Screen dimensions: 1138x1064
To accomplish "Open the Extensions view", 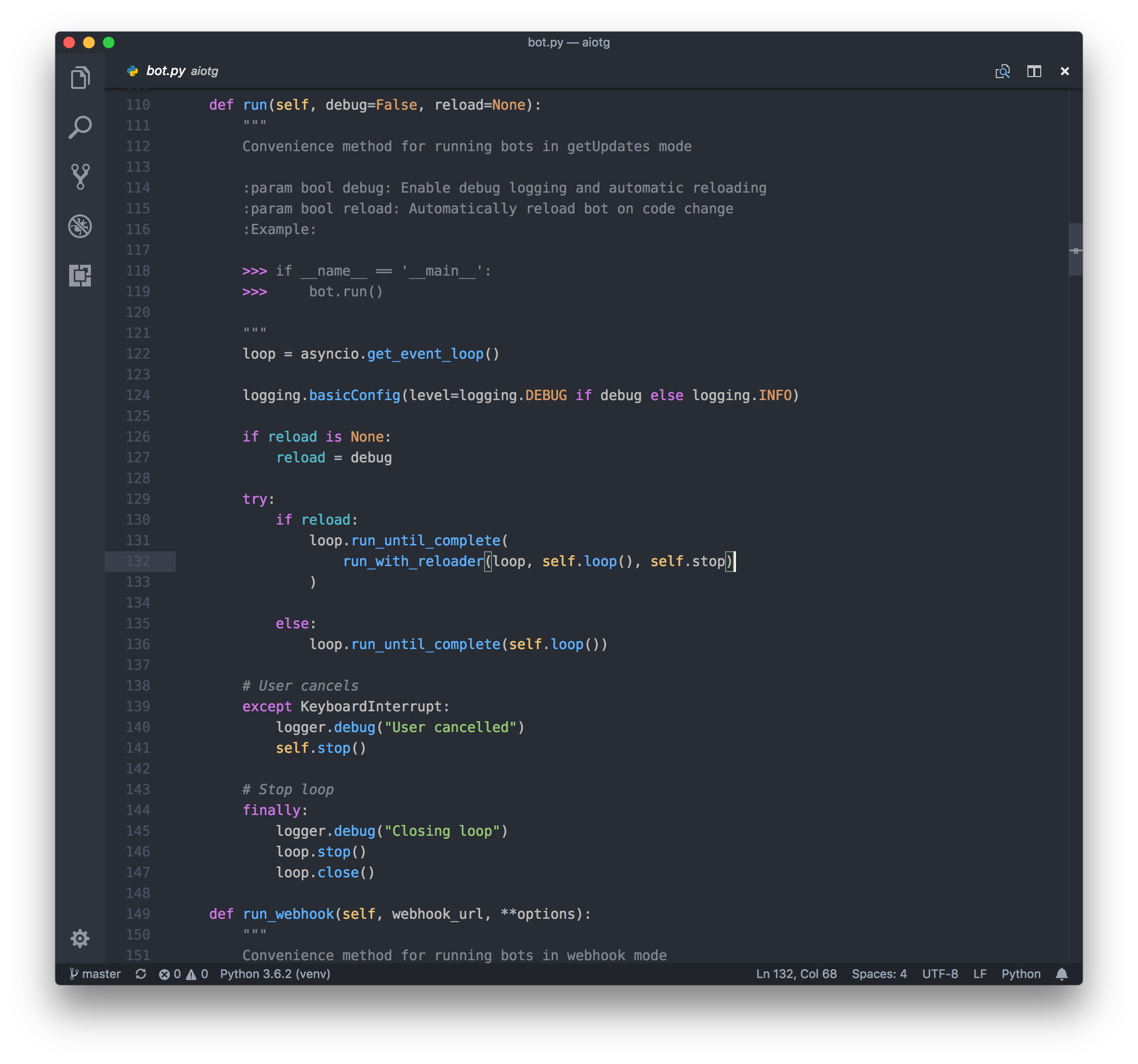I will (x=80, y=275).
